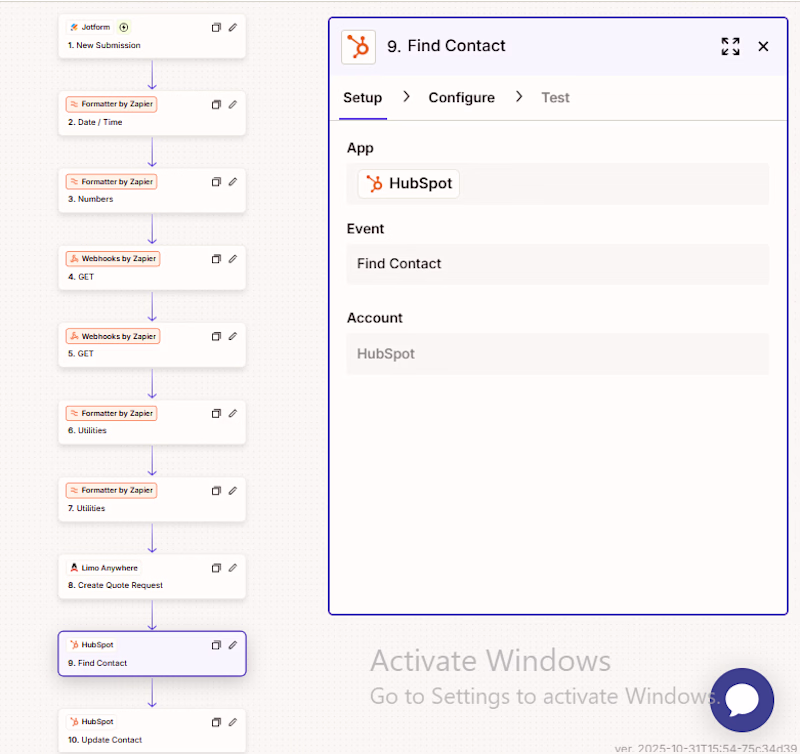This screenshot has height=754, width=800.
Task: Click HubSpot label on step 9
Action: tap(92, 645)
